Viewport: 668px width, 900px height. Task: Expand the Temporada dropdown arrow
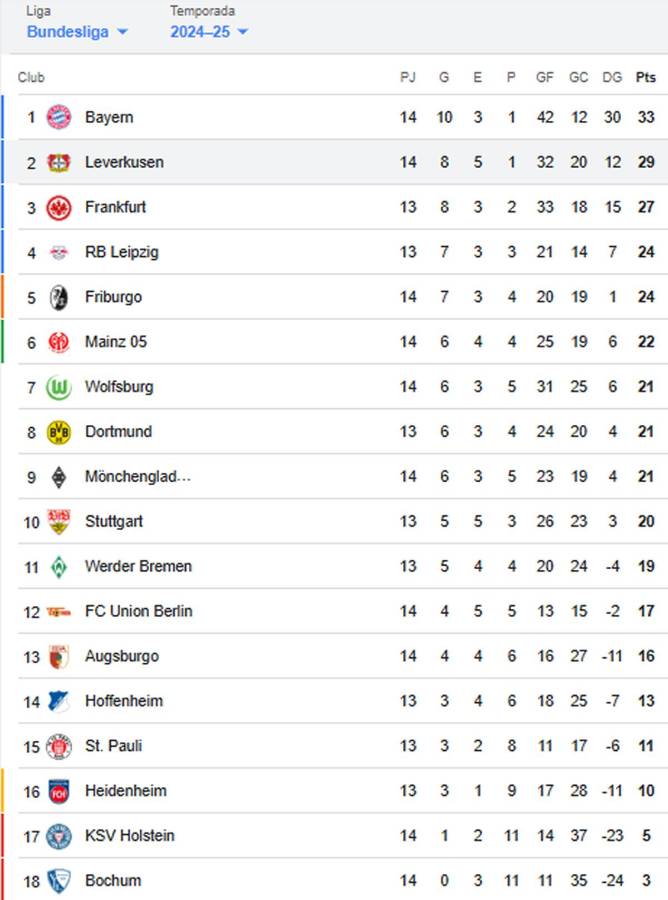pos(242,31)
